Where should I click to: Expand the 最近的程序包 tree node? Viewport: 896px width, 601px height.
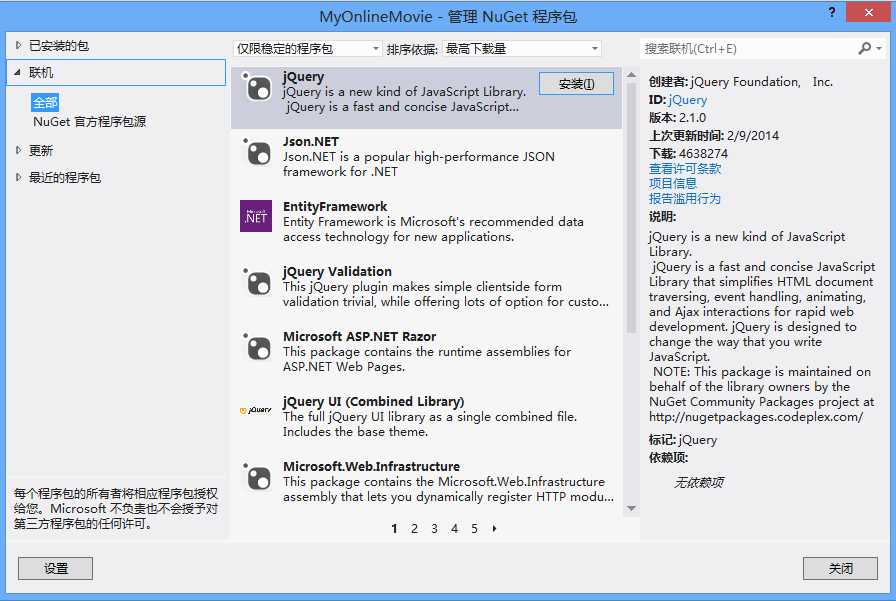[18, 177]
